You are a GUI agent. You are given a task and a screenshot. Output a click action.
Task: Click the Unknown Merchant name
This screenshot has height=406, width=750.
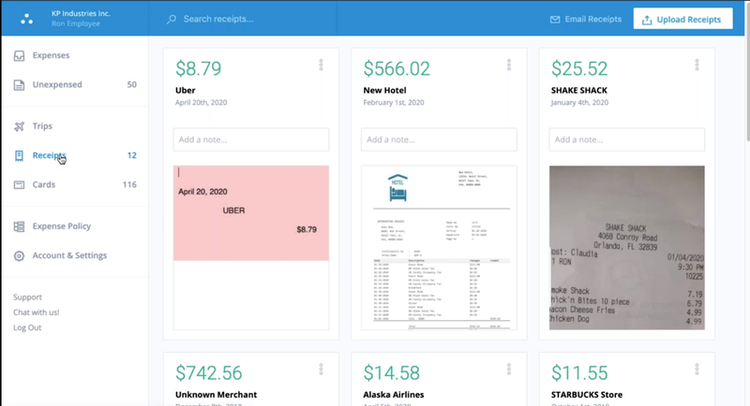tap(216, 395)
